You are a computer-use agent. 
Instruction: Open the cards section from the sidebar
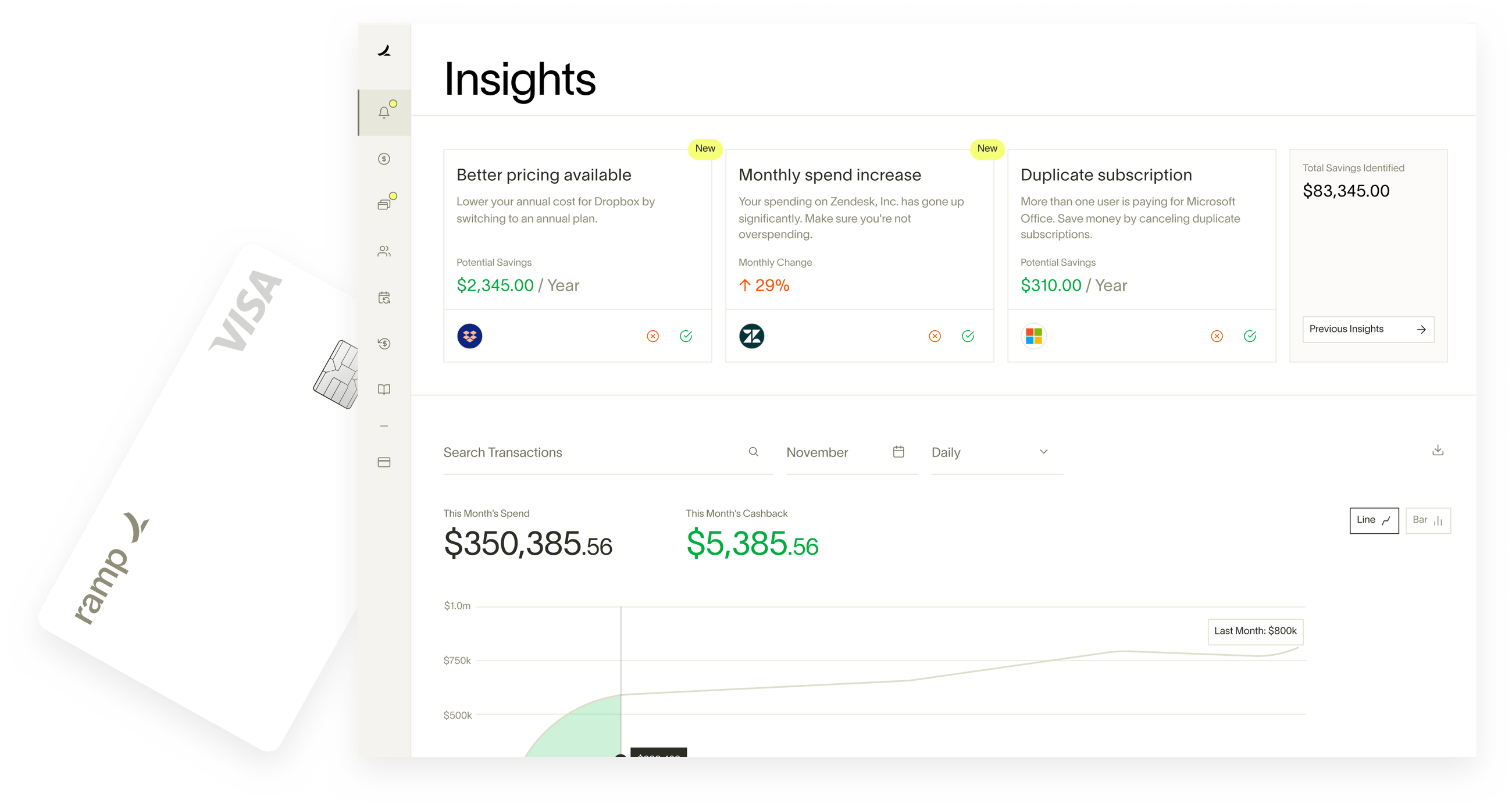click(384, 202)
